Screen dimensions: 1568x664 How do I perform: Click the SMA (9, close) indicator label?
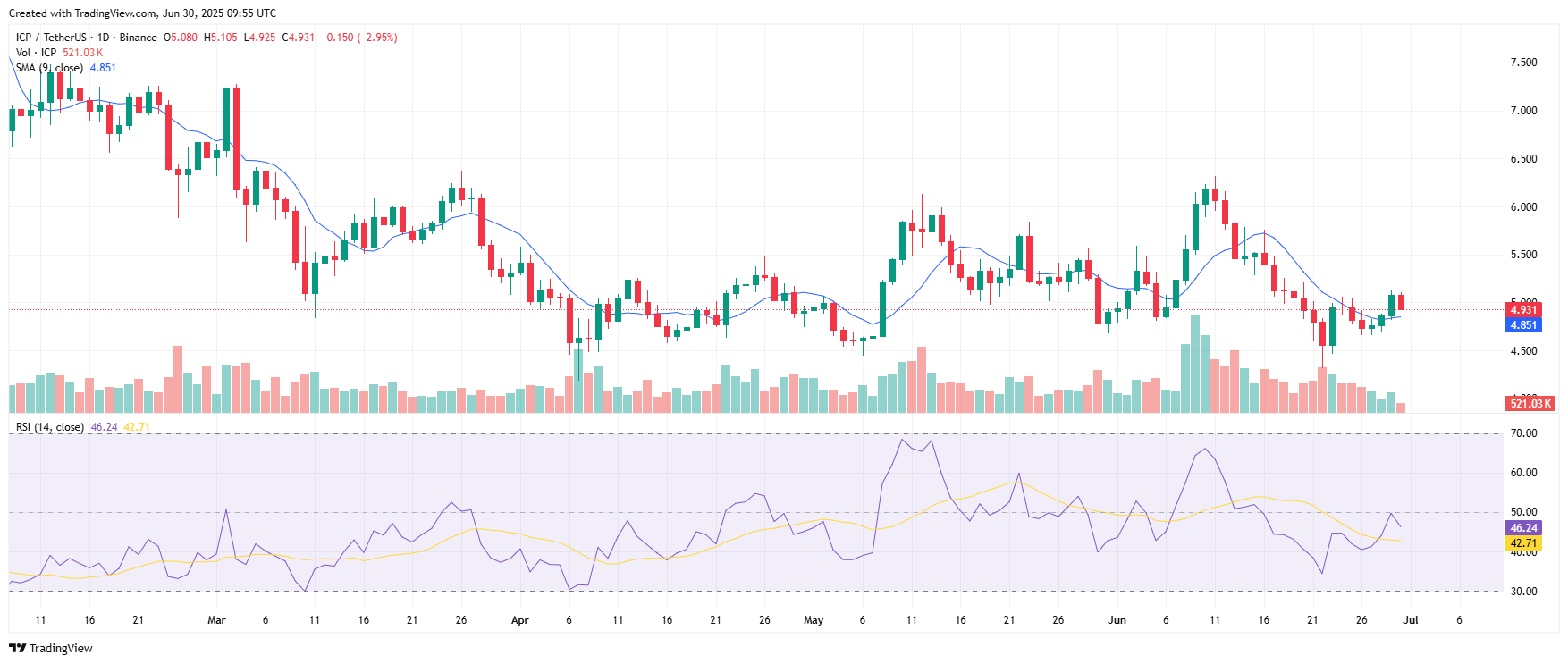click(49, 68)
